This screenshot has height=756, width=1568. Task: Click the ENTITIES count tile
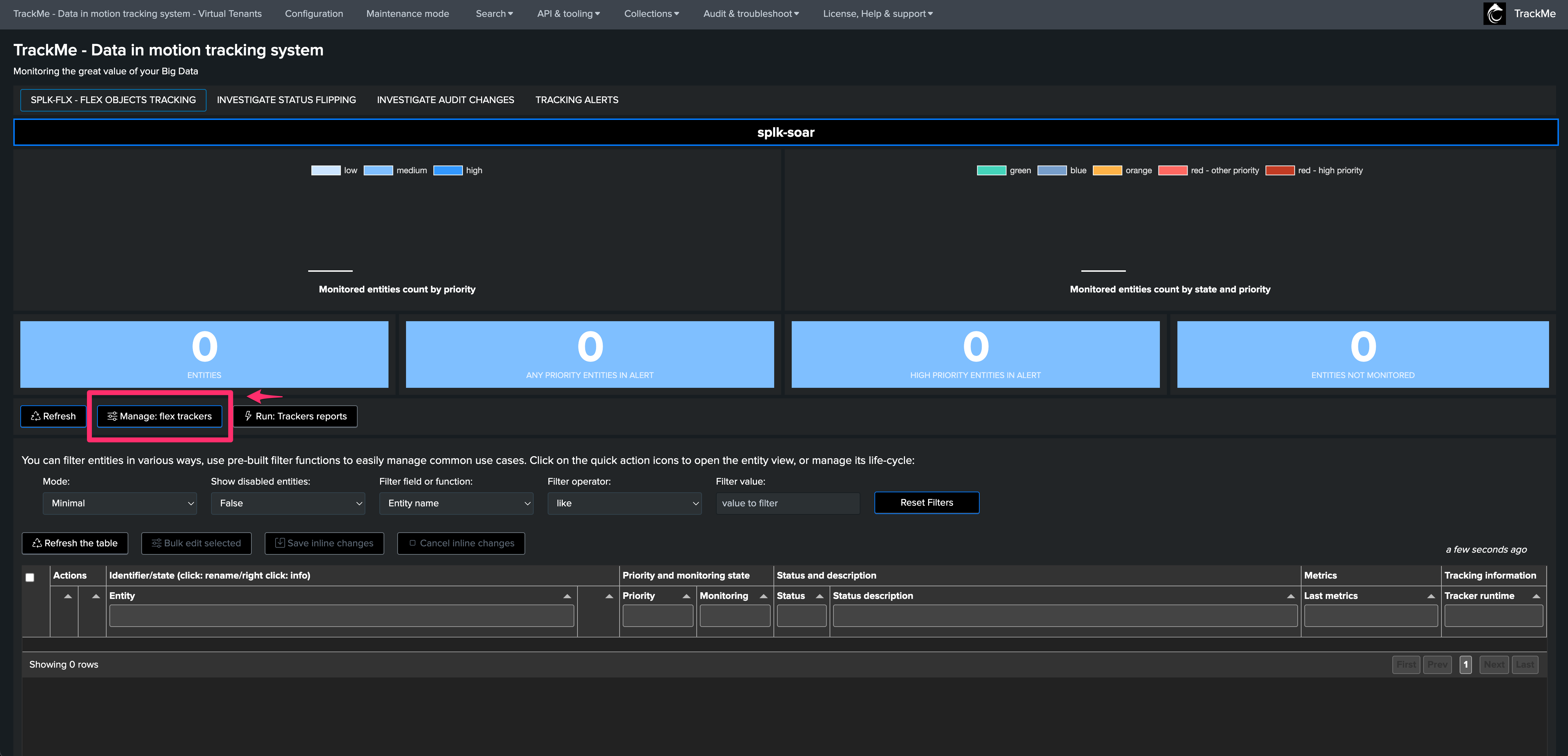tap(204, 354)
